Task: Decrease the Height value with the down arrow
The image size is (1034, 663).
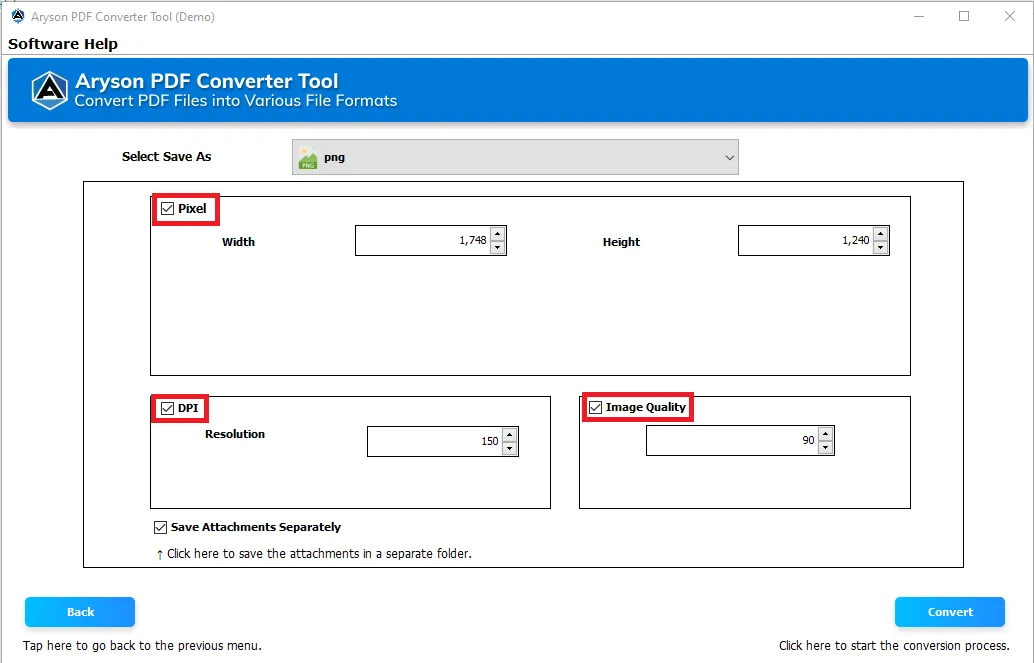Action: (880, 247)
